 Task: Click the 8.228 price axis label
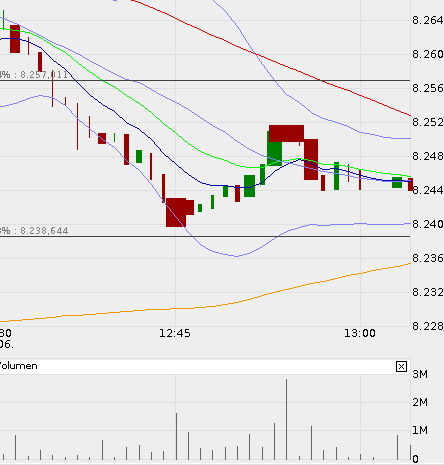[x=428, y=326]
